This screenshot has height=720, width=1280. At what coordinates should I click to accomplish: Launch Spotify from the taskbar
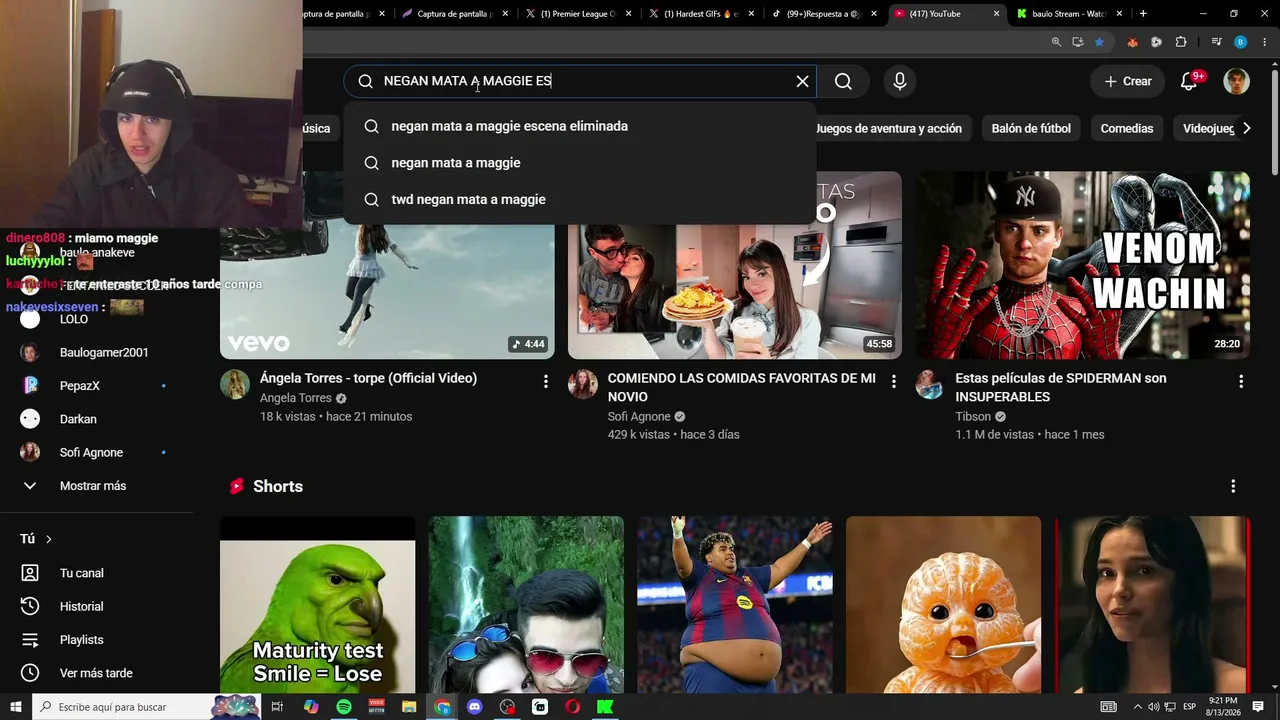point(344,707)
